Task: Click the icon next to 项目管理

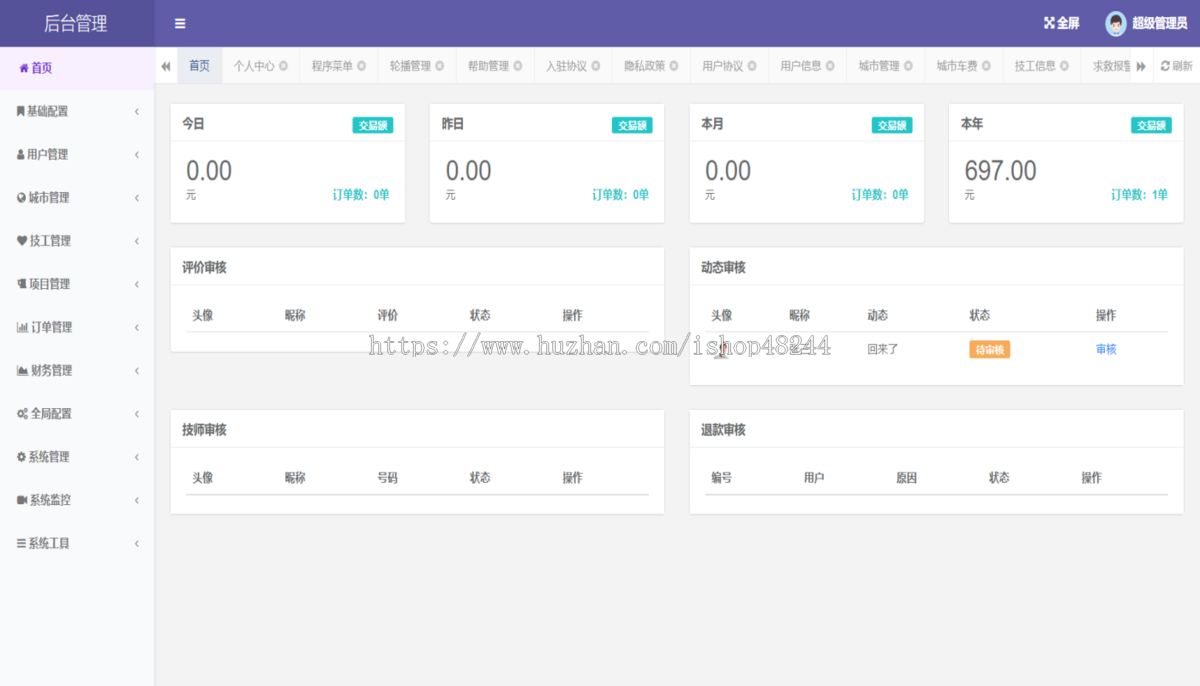Action: (22, 284)
